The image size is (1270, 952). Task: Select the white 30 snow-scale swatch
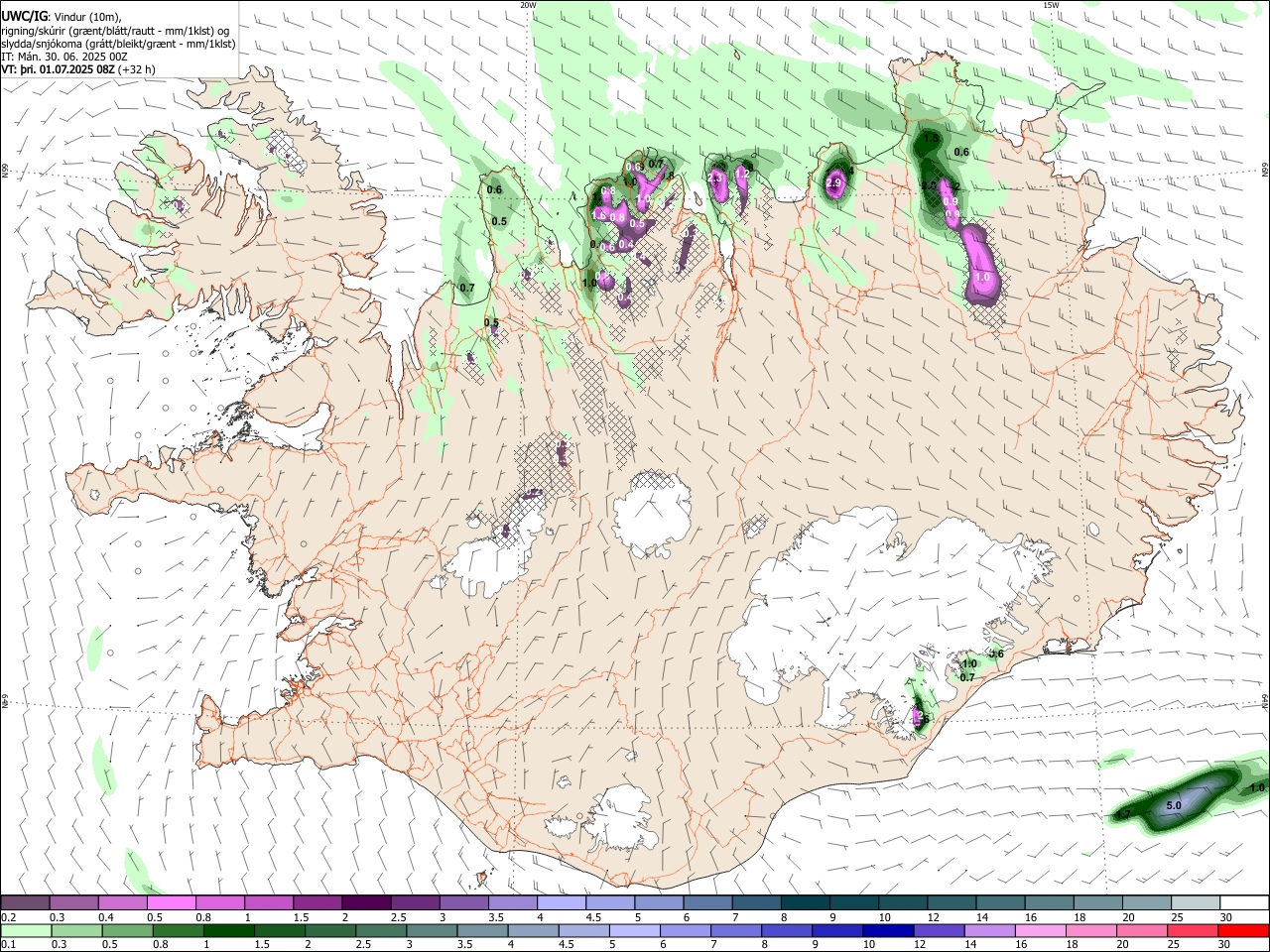pos(1244,902)
